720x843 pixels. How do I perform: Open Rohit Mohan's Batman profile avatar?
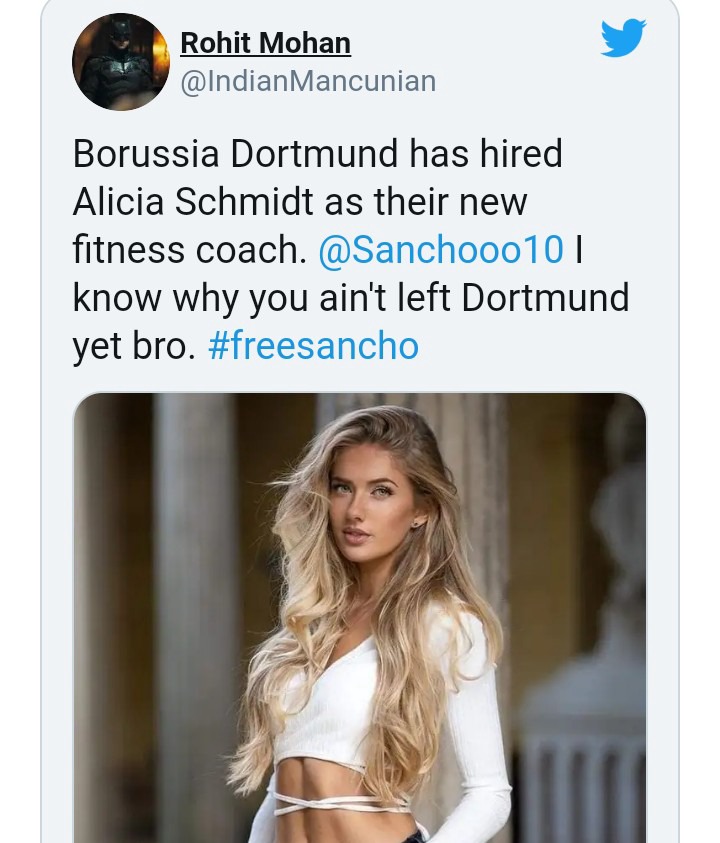pos(121,62)
